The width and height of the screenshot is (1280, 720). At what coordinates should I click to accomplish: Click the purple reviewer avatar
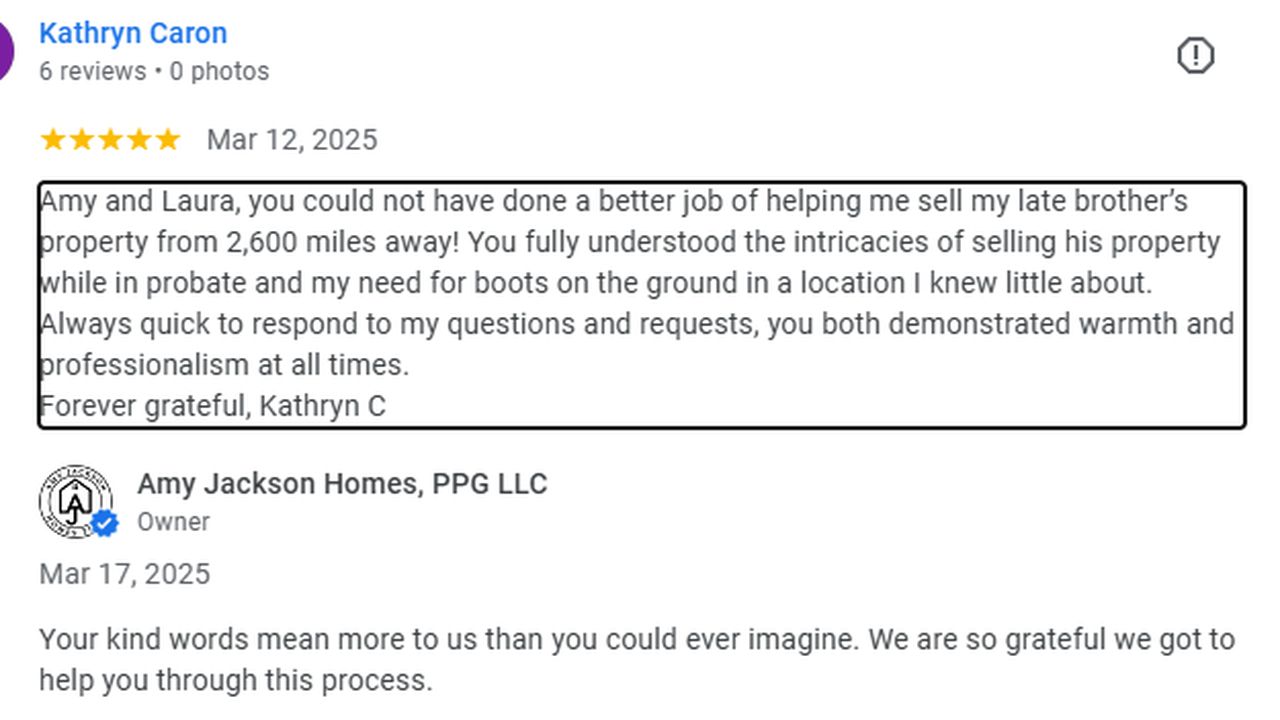tap(6, 50)
